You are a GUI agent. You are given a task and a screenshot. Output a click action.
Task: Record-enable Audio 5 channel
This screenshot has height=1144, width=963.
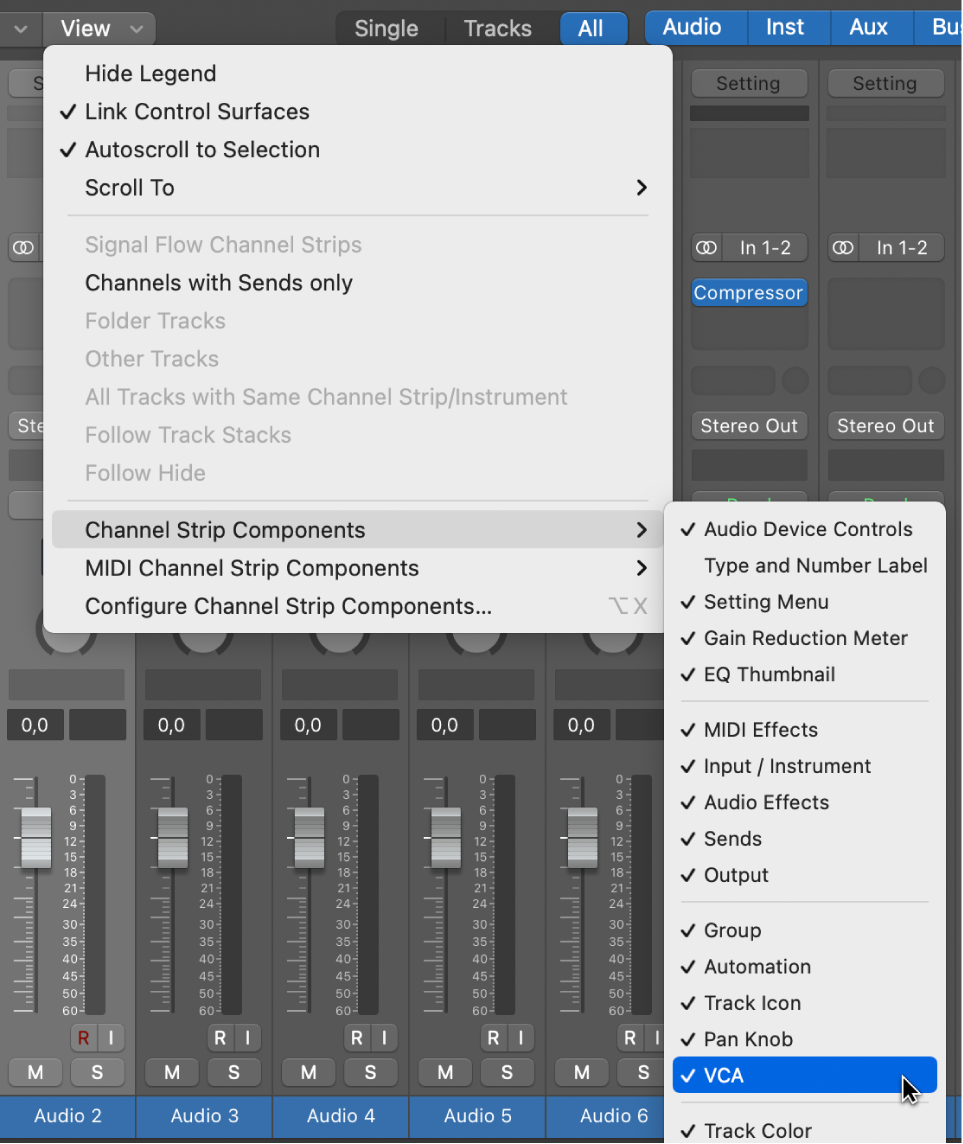tap(493, 1038)
